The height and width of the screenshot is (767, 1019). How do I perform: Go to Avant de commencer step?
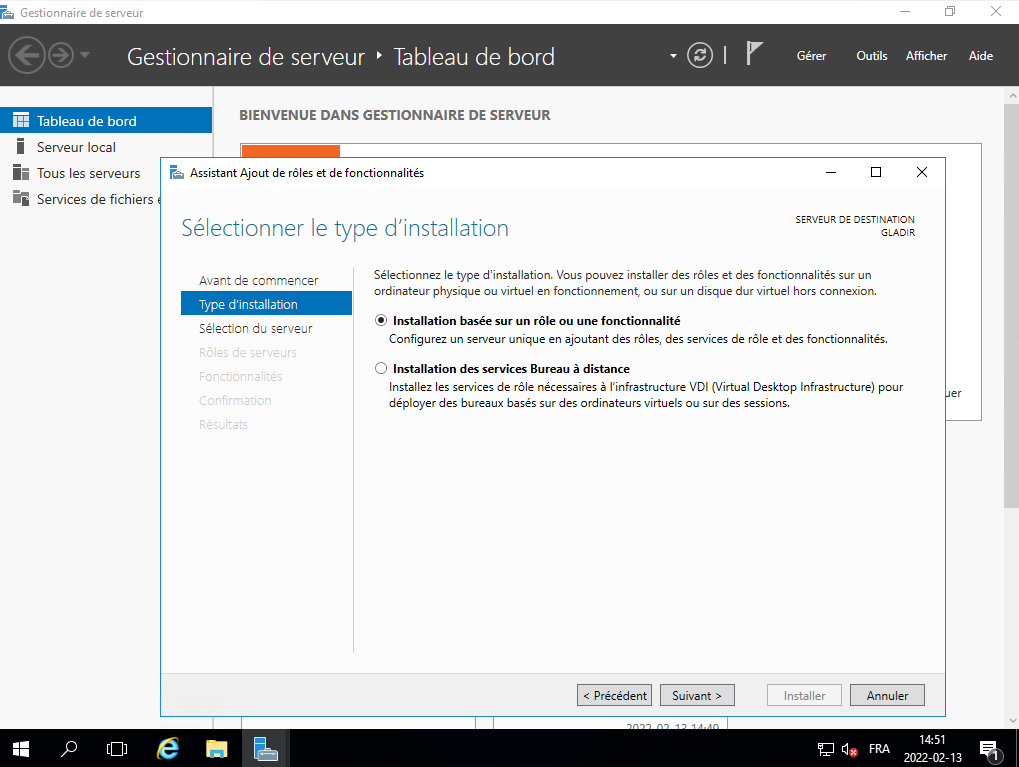[x=259, y=280]
